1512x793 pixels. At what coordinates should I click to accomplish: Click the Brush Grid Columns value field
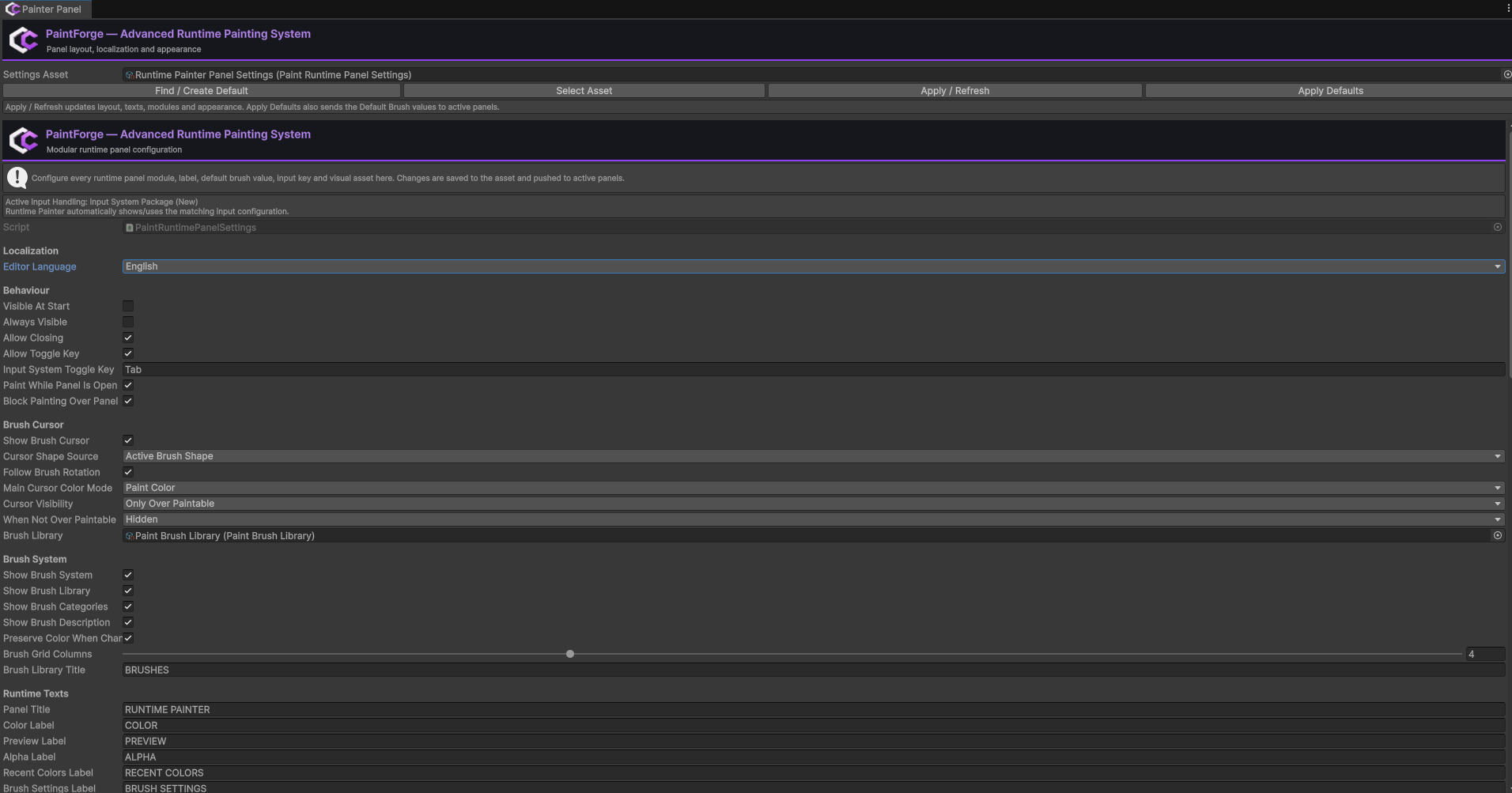point(1484,654)
